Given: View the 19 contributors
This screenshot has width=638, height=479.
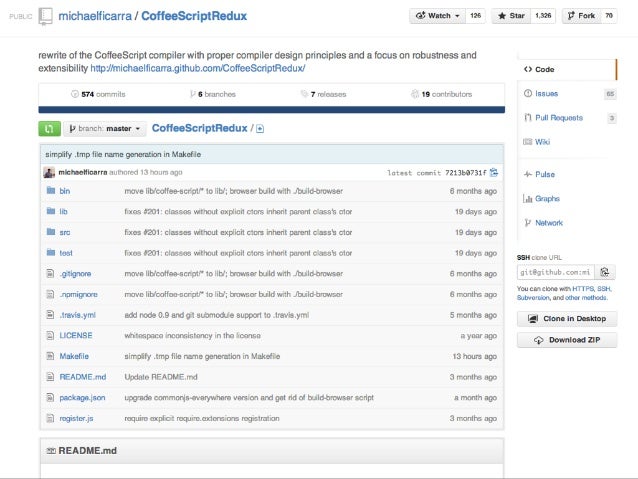Looking at the screenshot, I should pyautogui.click(x=441, y=94).
